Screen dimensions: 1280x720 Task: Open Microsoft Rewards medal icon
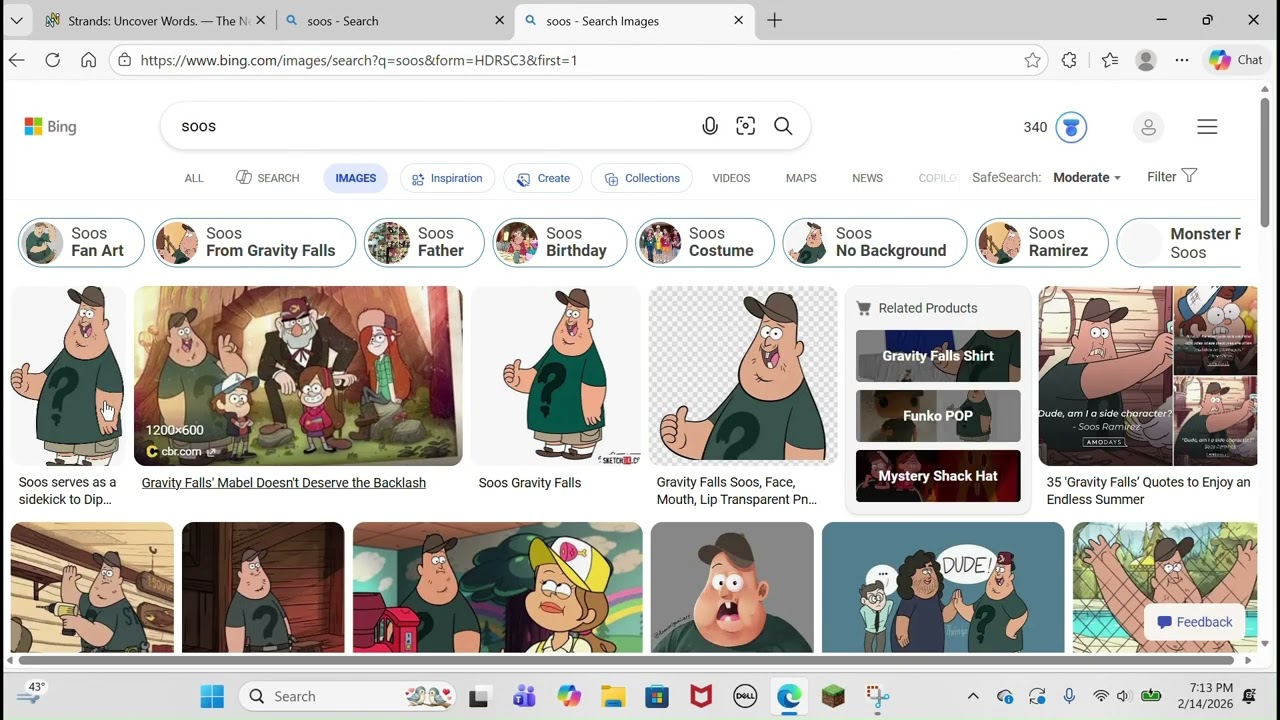pos(1071,127)
